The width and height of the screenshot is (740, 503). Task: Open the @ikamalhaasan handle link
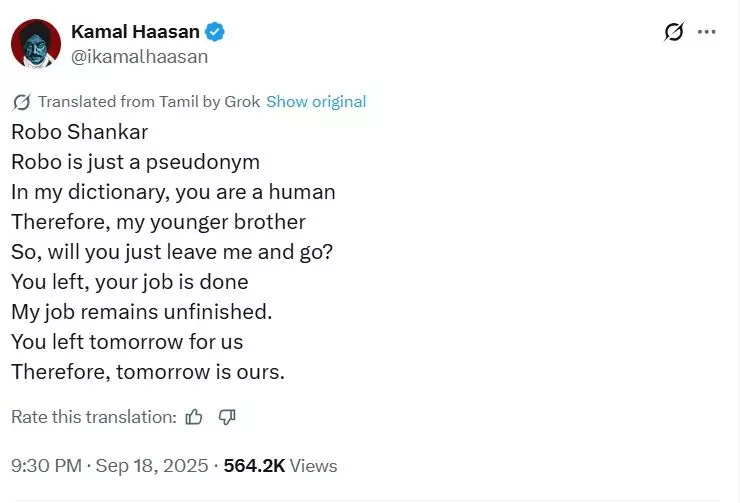pyautogui.click(x=140, y=57)
